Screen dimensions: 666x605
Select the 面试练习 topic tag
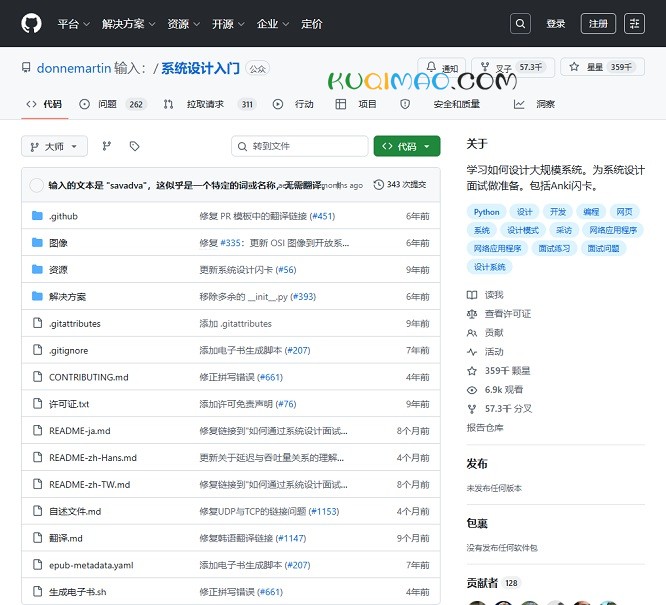click(x=554, y=249)
